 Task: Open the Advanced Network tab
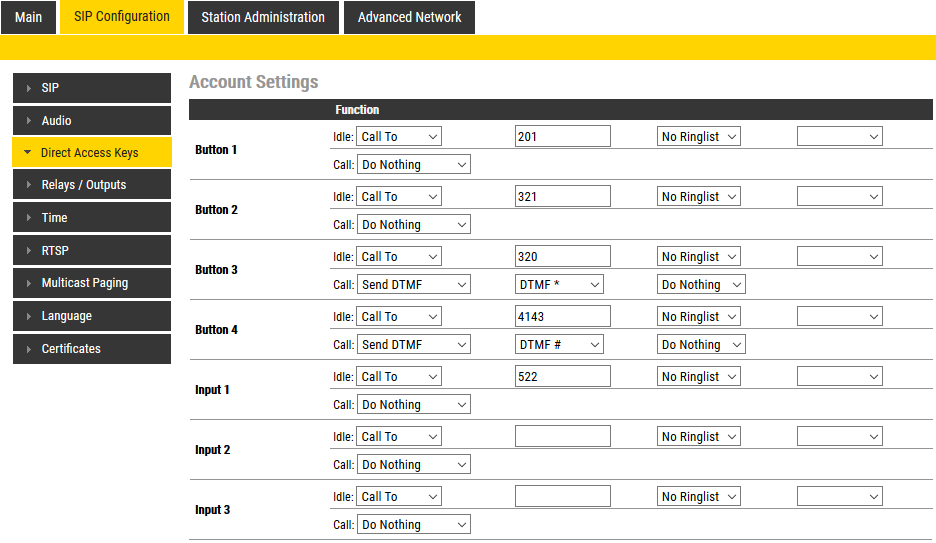(x=409, y=17)
